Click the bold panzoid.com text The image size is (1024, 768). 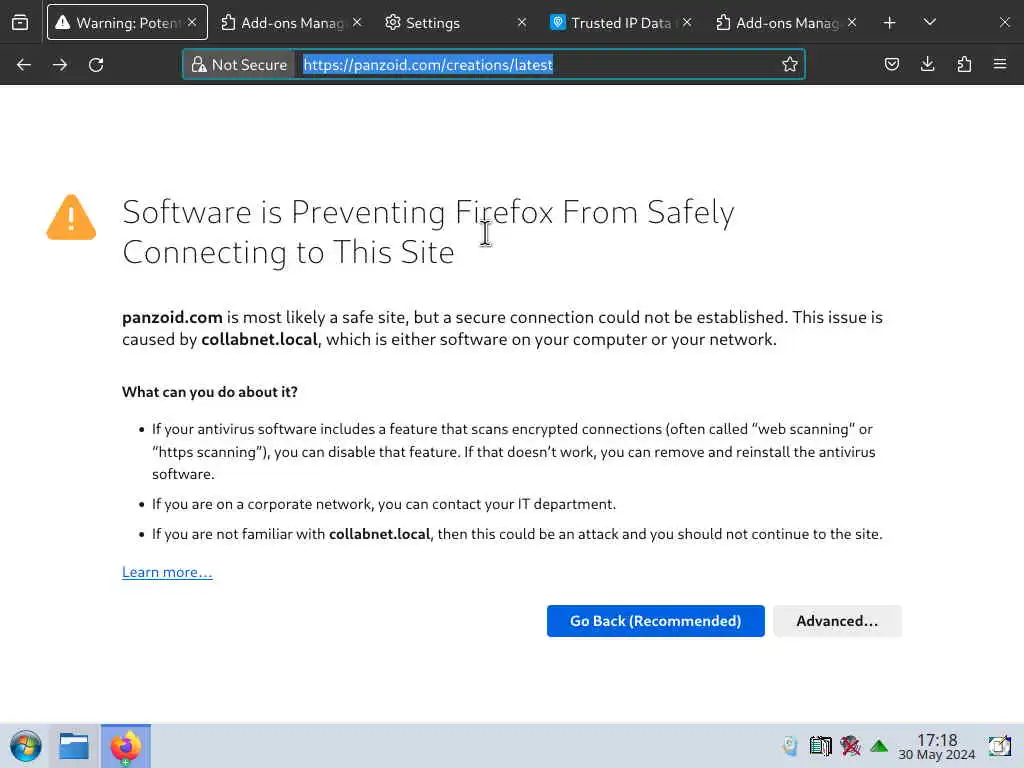click(172, 317)
